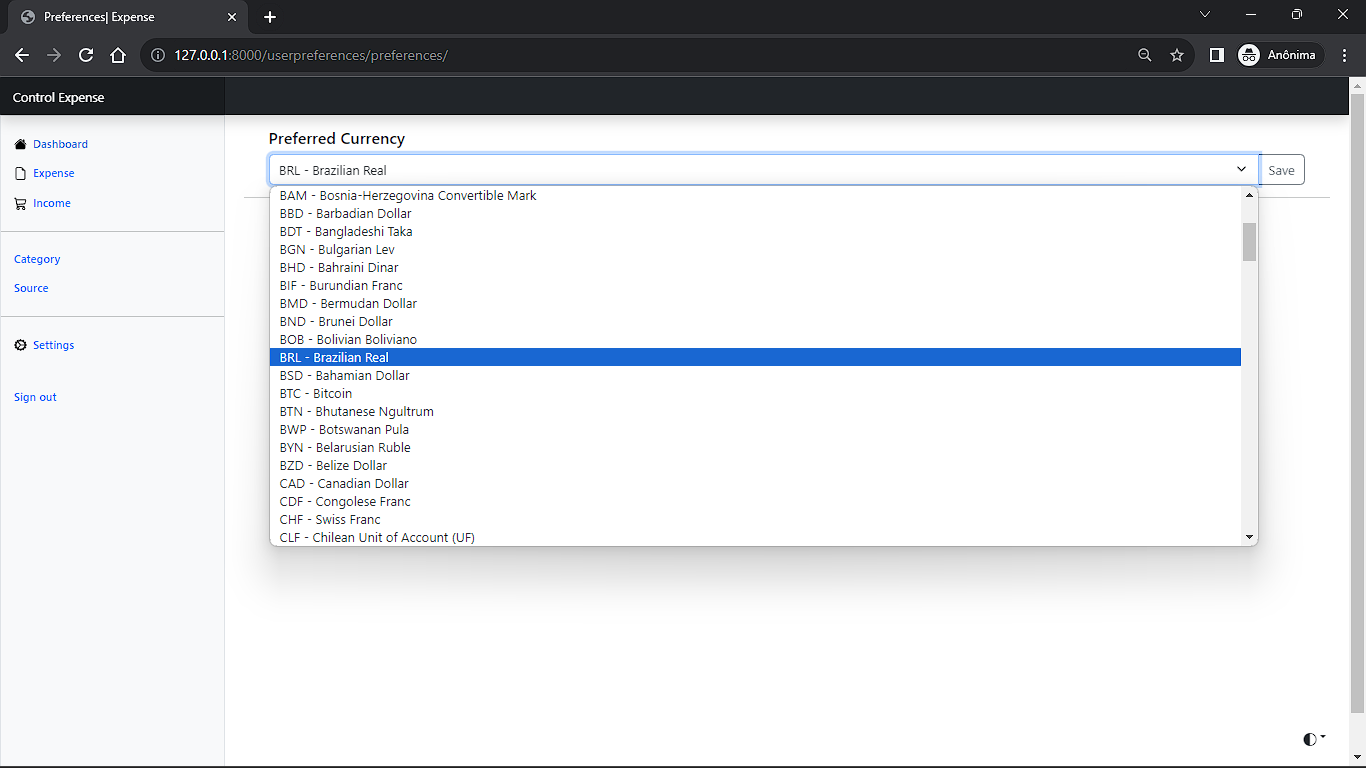Open the Expense page link

(x=54, y=173)
